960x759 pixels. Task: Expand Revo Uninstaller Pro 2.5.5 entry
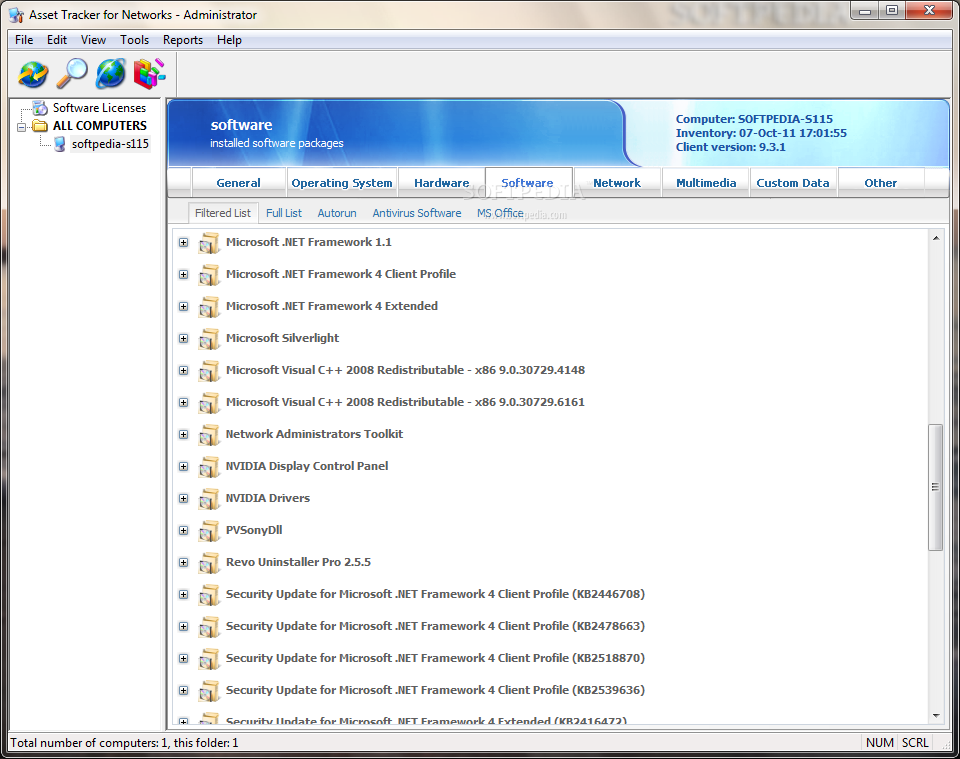tap(184, 563)
